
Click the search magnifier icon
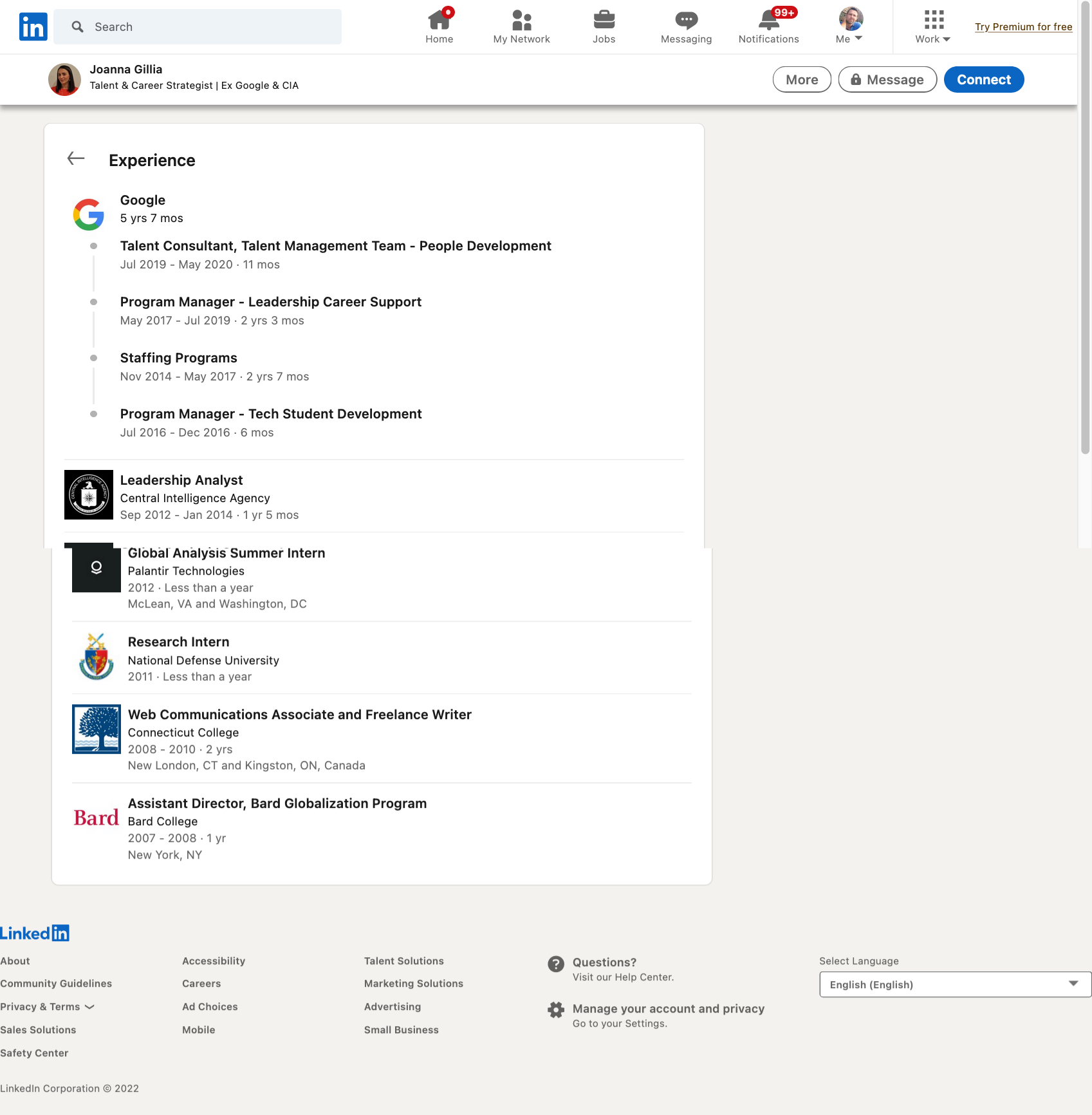(x=78, y=26)
